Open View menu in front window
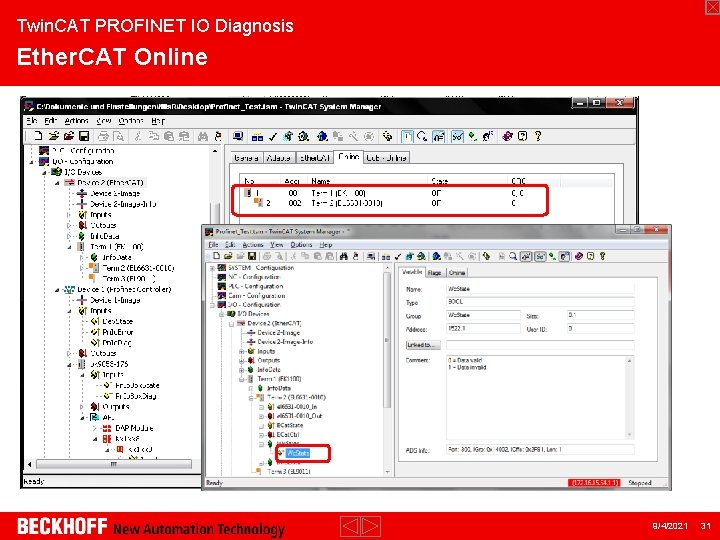This screenshot has width=720, height=540. [x=276, y=245]
